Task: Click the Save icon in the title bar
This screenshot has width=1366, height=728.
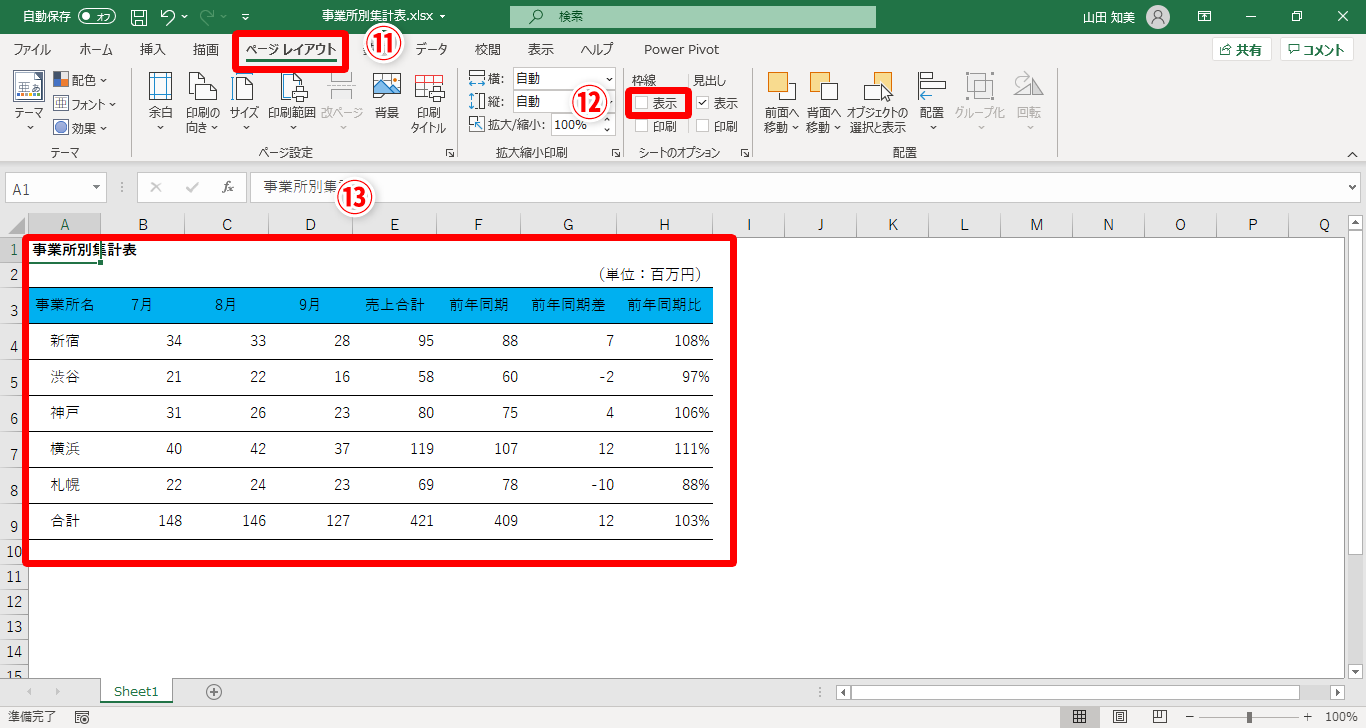Action: coord(139,16)
